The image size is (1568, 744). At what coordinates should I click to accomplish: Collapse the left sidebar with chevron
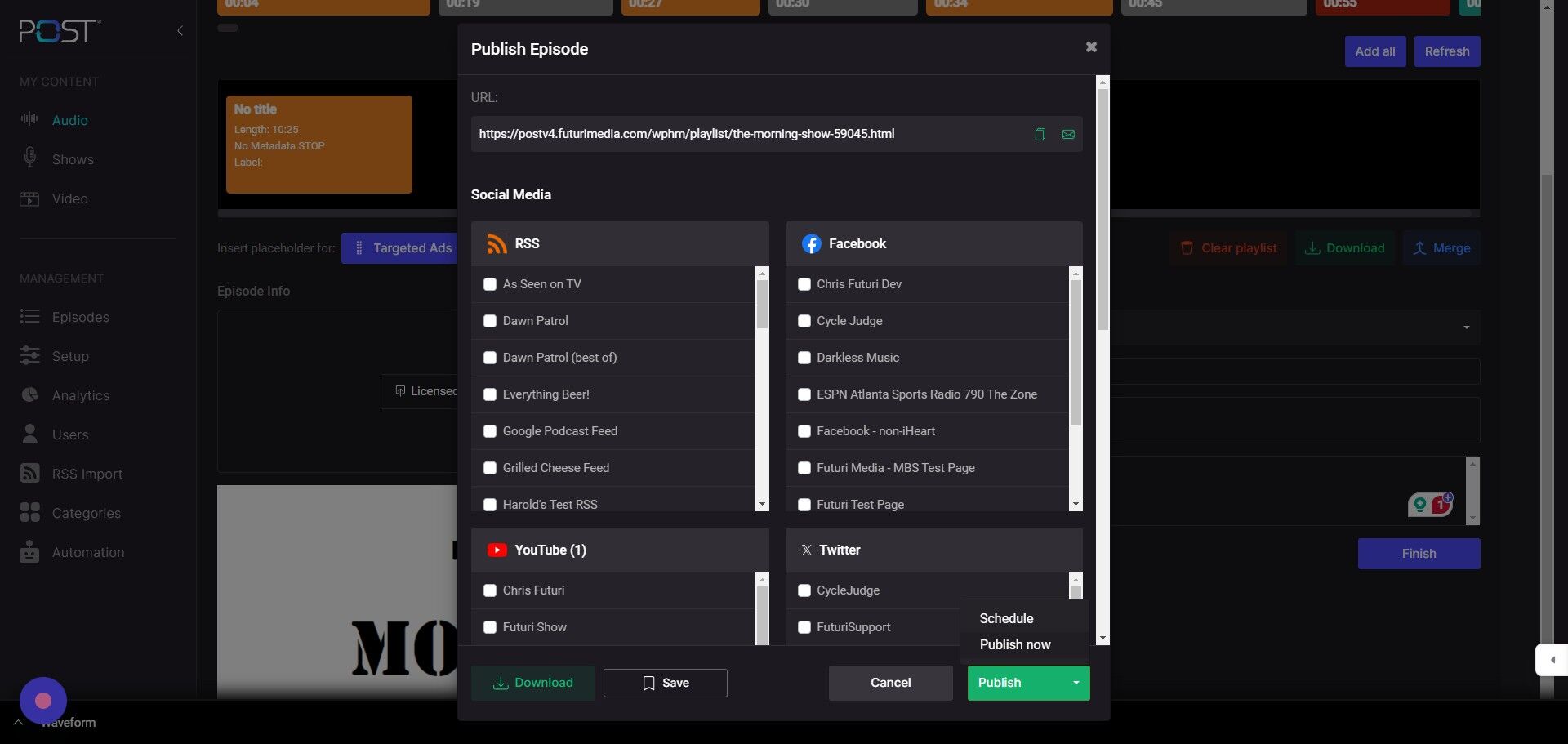(180, 31)
